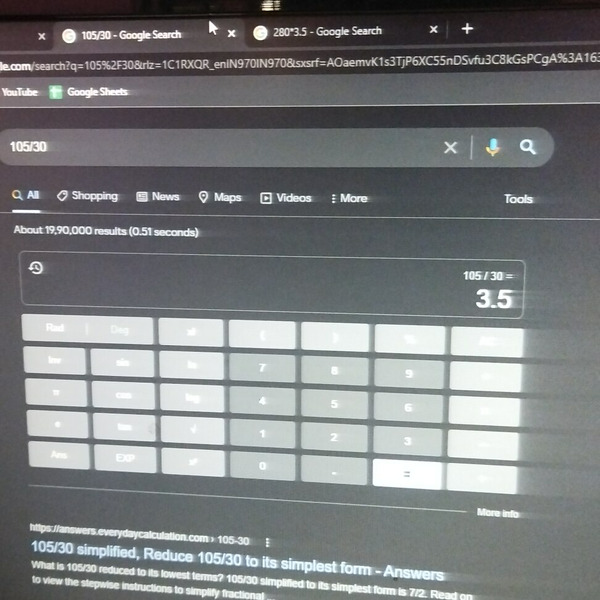Open the three-dot menu beside everydaycalculation result
Viewport: 600px width, 600px height.
click(267, 542)
